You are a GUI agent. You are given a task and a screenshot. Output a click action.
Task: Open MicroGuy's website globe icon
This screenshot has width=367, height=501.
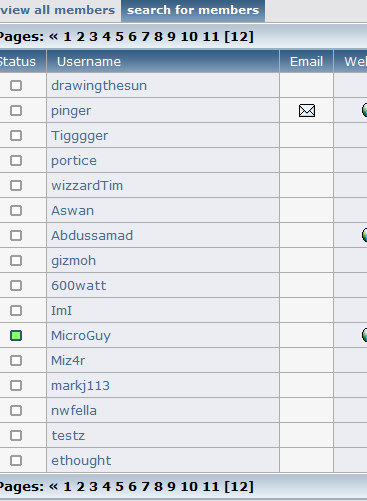364,335
